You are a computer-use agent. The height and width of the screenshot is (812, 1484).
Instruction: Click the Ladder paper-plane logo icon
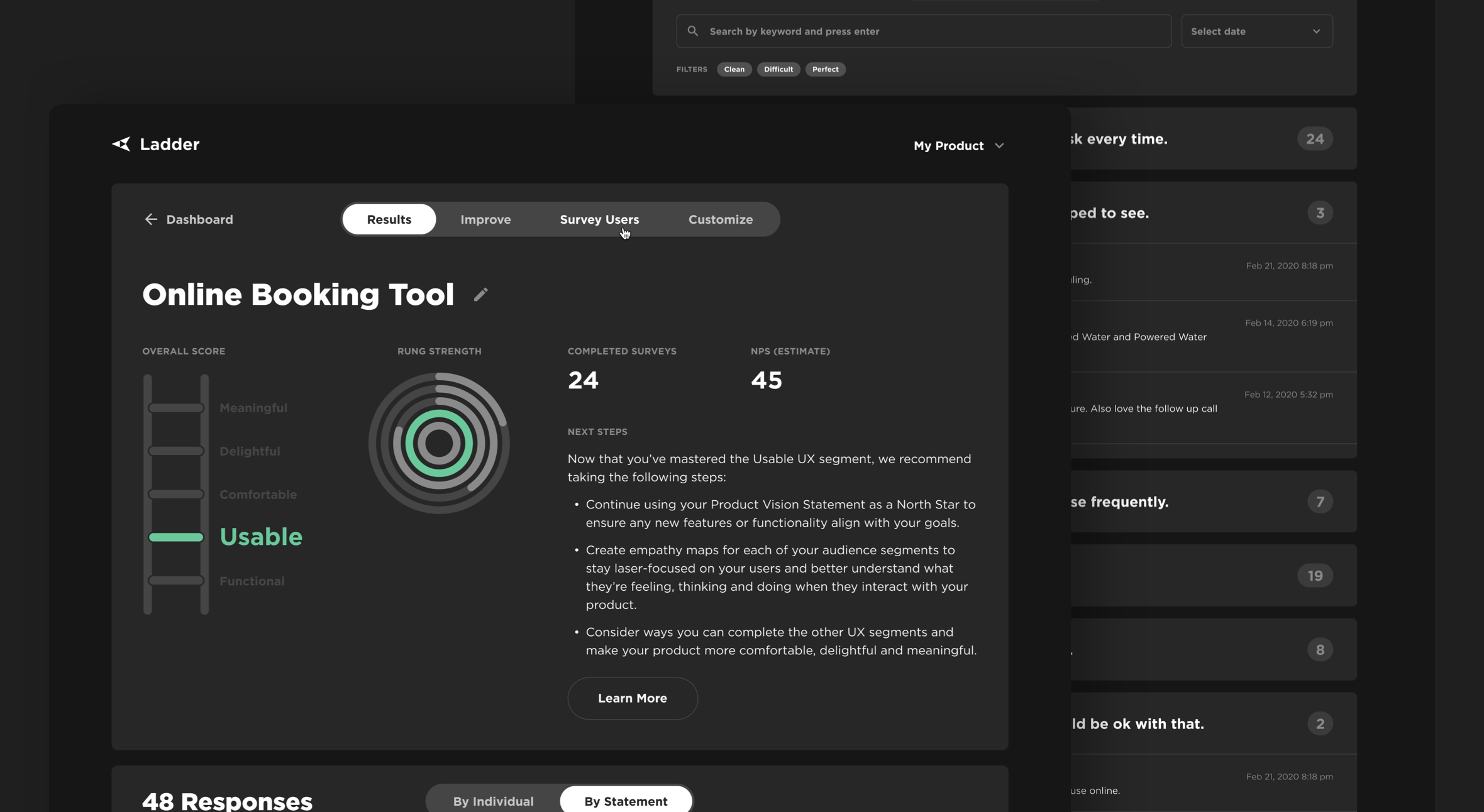tap(121, 144)
